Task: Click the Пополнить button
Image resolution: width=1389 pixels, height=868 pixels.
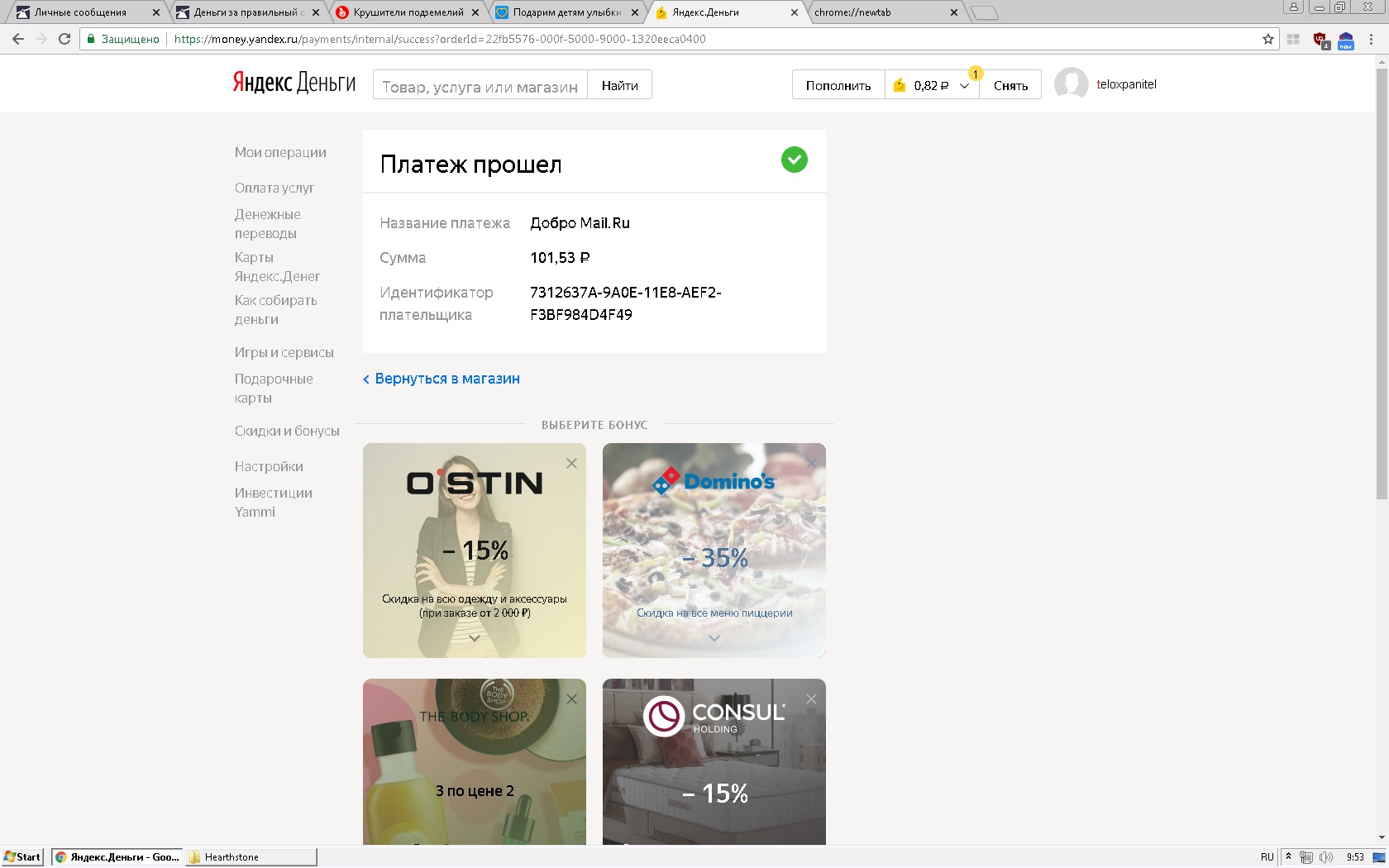Action: point(838,85)
